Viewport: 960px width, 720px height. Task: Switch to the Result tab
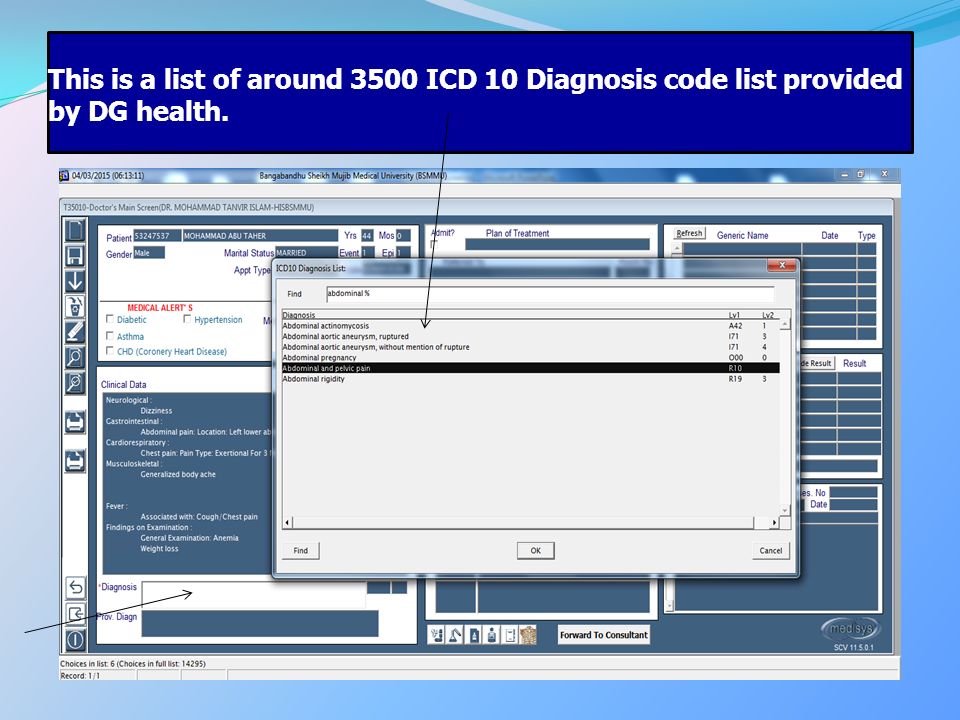click(854, 363)
